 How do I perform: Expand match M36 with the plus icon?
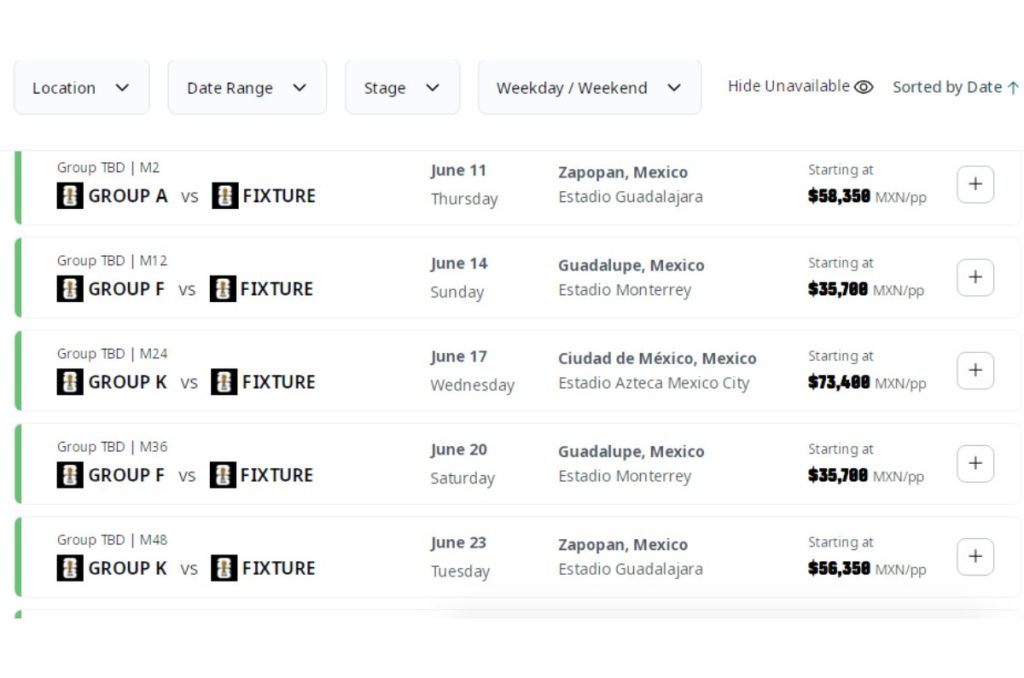(x=975, y=463)
